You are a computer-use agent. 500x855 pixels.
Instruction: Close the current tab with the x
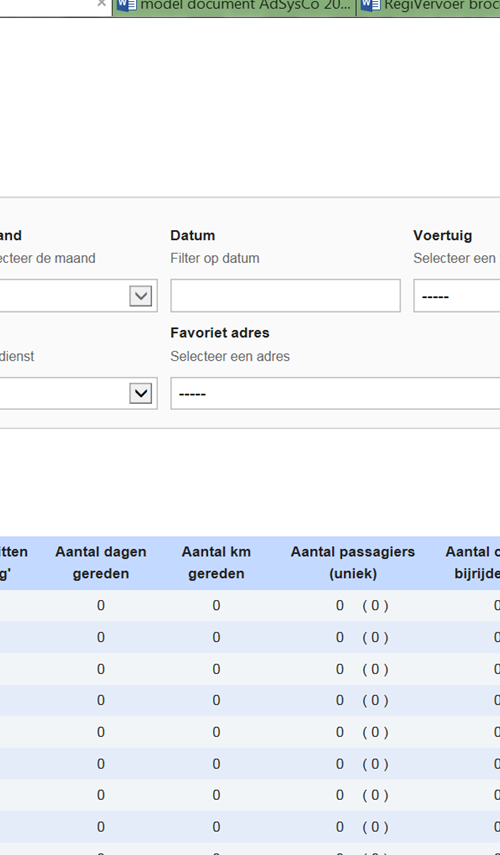point(101,3)
